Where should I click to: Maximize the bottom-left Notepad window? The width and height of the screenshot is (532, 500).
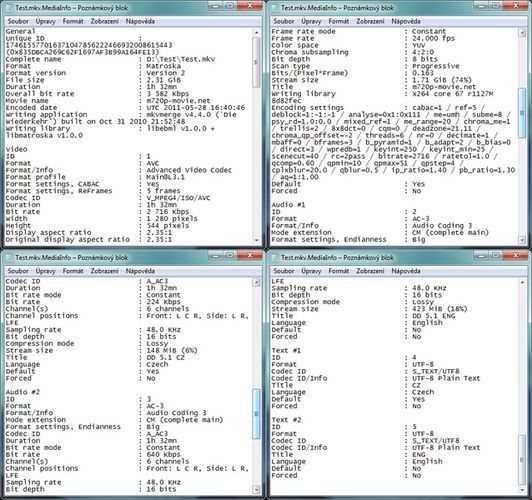tap(230, 255)
